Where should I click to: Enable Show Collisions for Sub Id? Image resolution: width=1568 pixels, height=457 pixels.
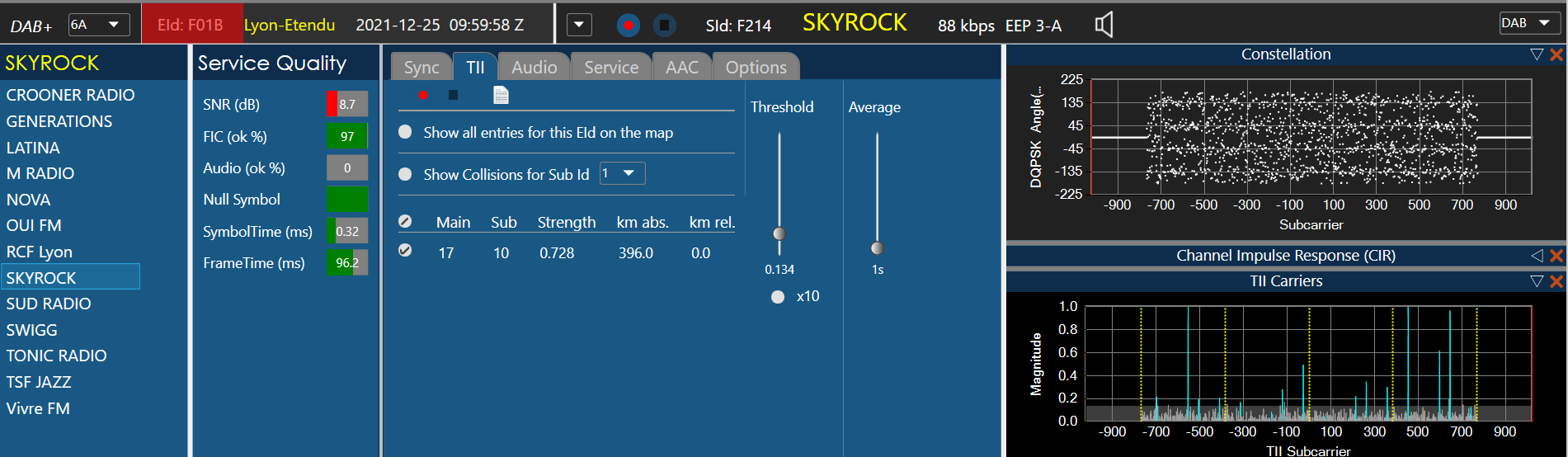(x=405, y=174)
